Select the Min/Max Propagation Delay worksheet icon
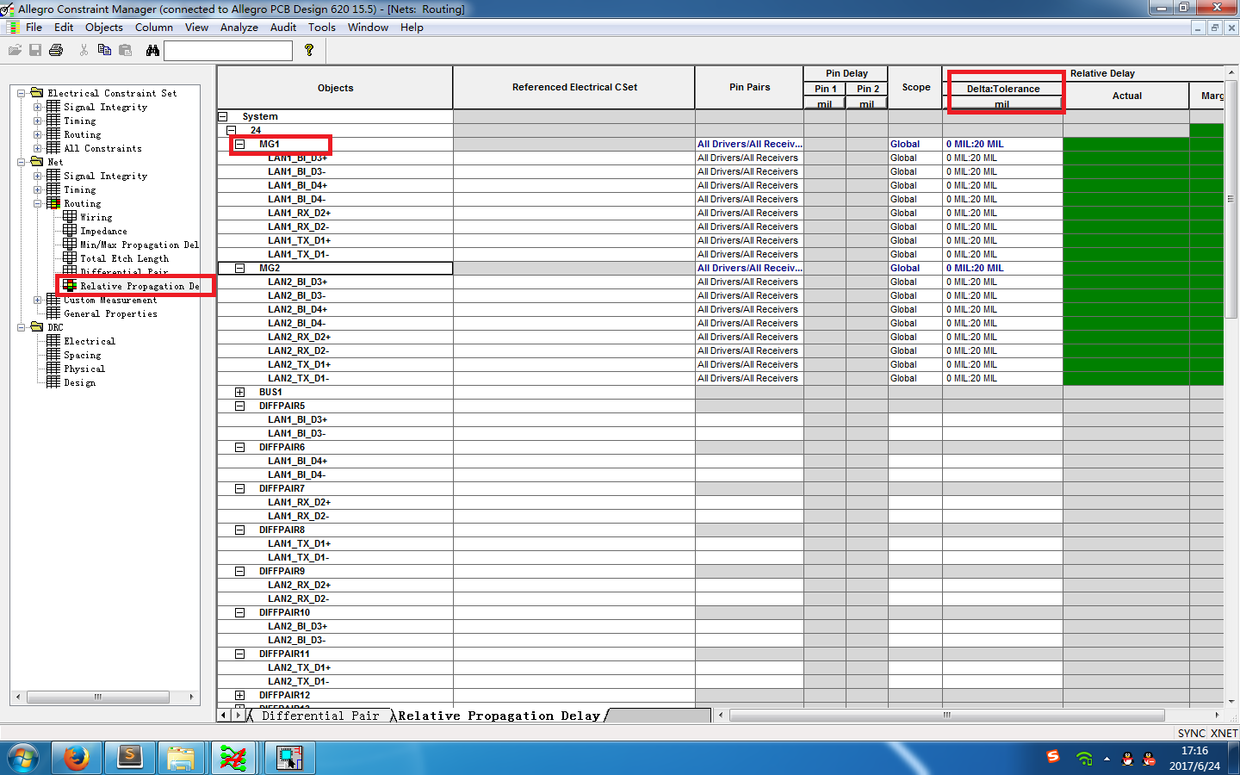The width and height of the screenshot is (1240, 775). (70, 244)
